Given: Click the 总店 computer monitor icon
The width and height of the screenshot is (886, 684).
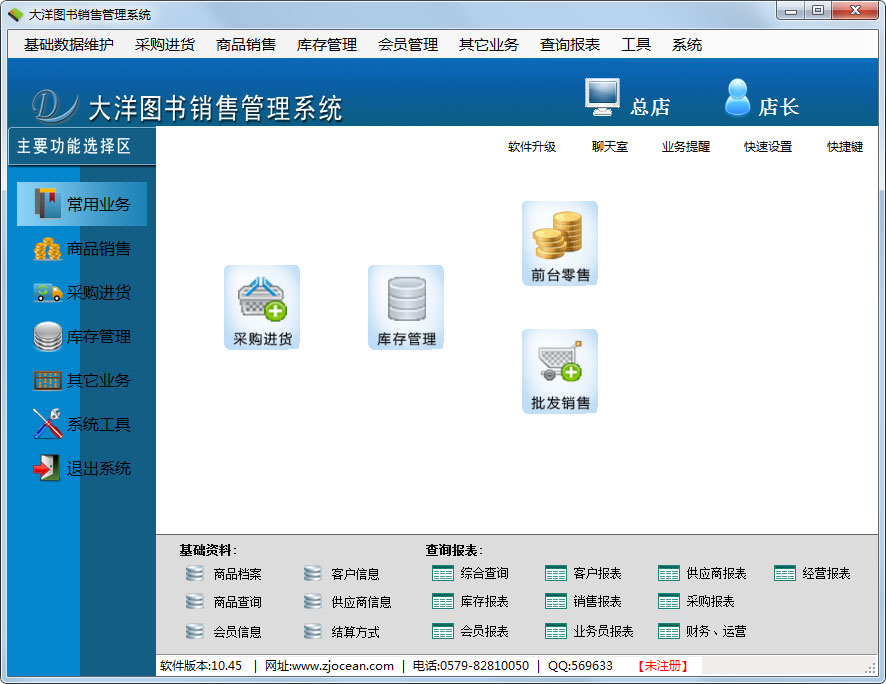Looking at the screenshot, I should [x=602, y=97].
